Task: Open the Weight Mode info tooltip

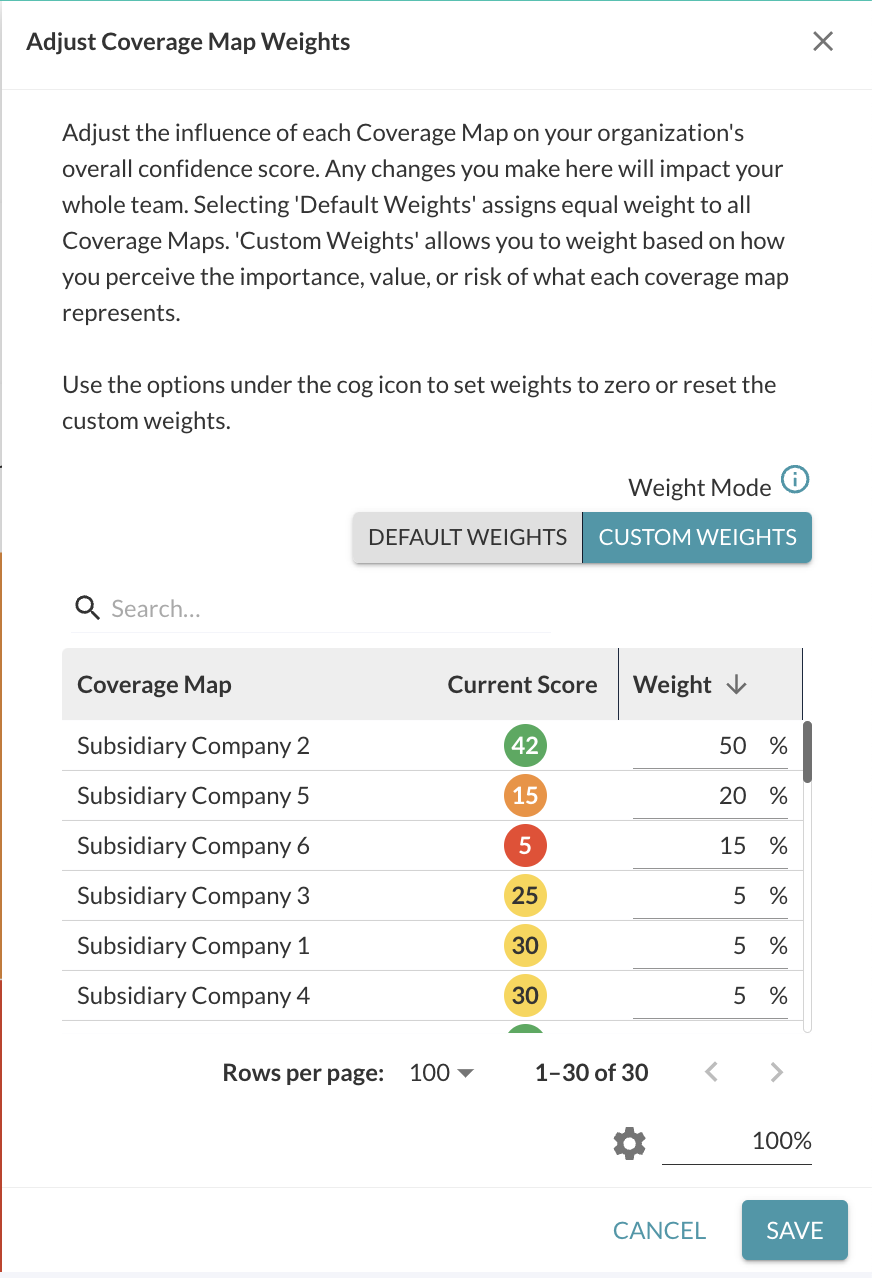Action: click(795, 480)
